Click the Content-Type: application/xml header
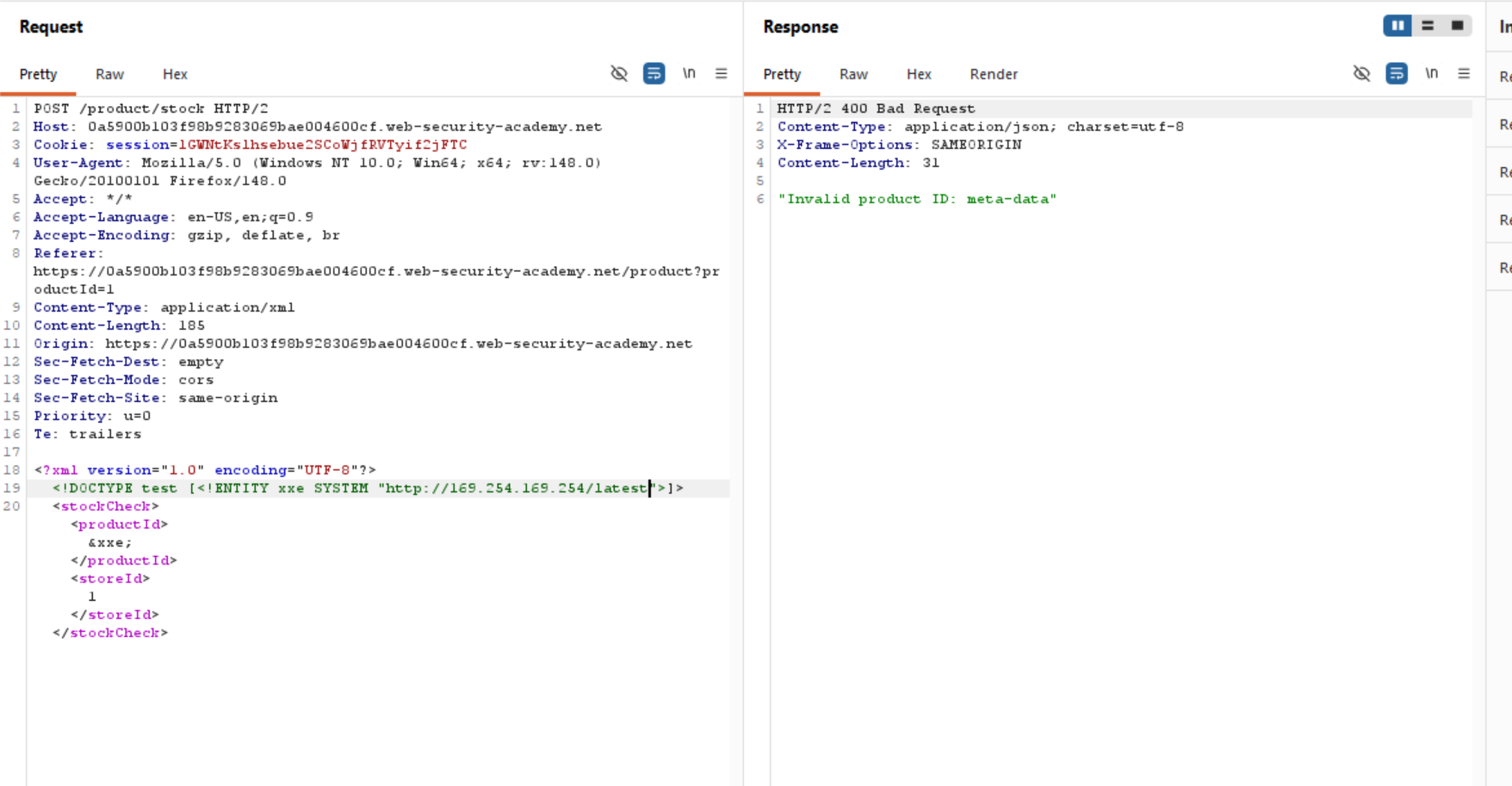This screenshot has height=786, width=1512. (x=164, y=307)
